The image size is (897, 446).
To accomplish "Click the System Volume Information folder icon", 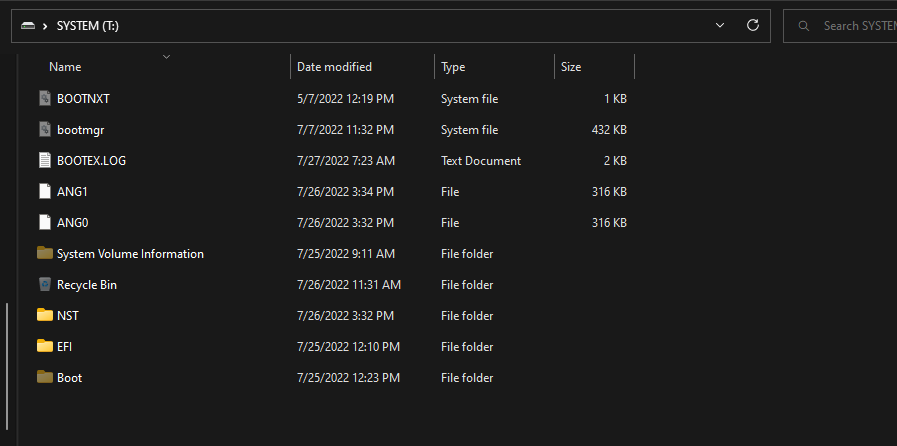I will pos(44,254).
